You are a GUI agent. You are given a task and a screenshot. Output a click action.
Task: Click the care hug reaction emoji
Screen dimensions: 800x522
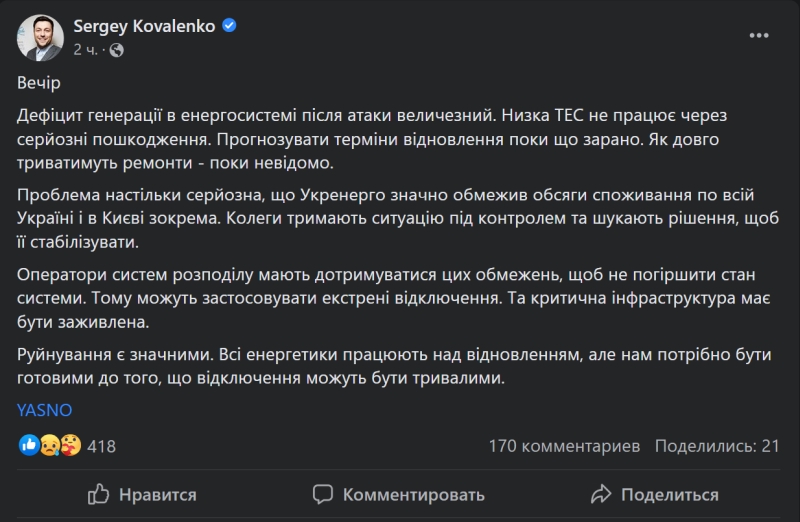(68, 445)
